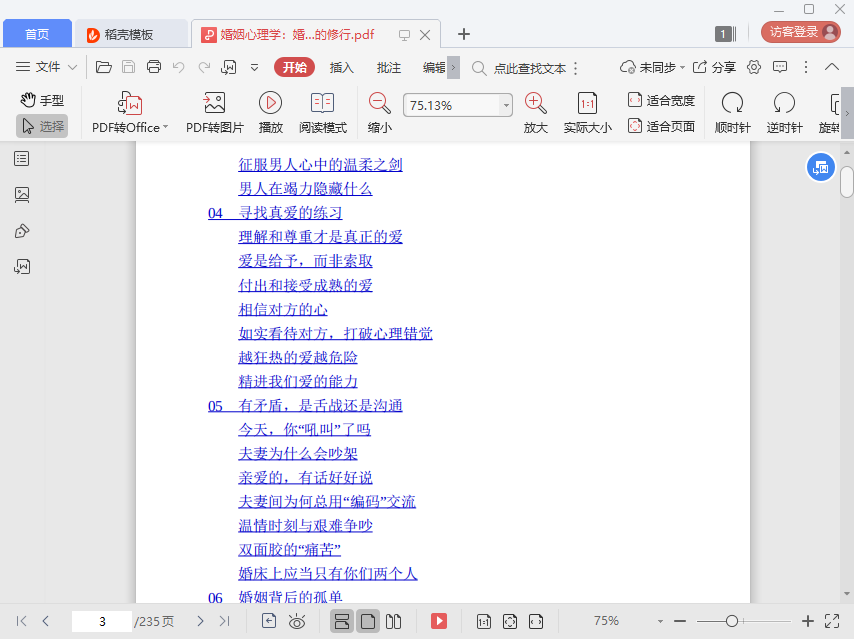Viewport: 854px width, 639px height.
Task: Set actual size (实际大小)
Action: [588, 113]
